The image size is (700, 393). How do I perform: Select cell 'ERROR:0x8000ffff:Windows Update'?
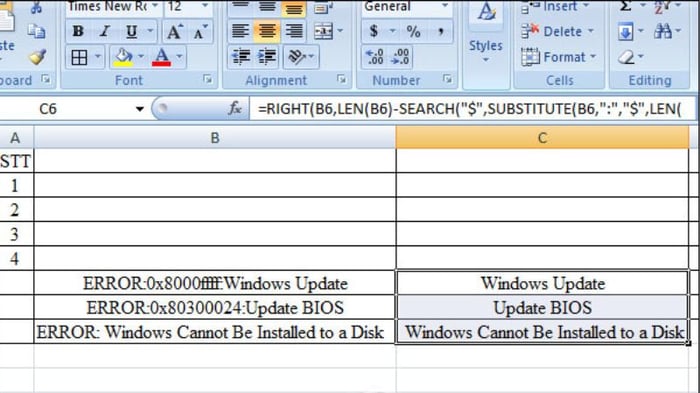click(x=215, y=283)
